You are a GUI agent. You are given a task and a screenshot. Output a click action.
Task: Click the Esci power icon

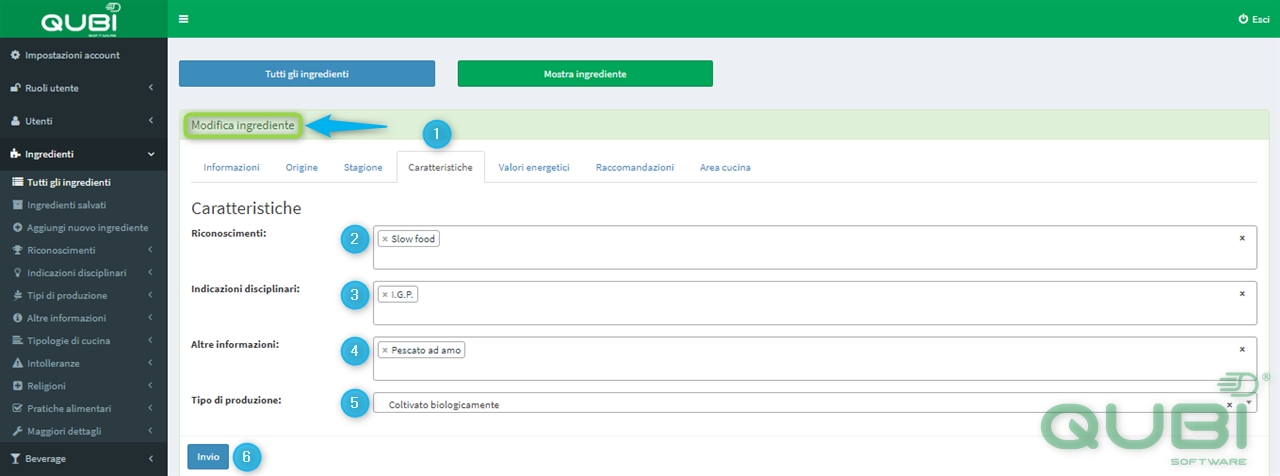pyautogui.click(x=1243, y=19)
